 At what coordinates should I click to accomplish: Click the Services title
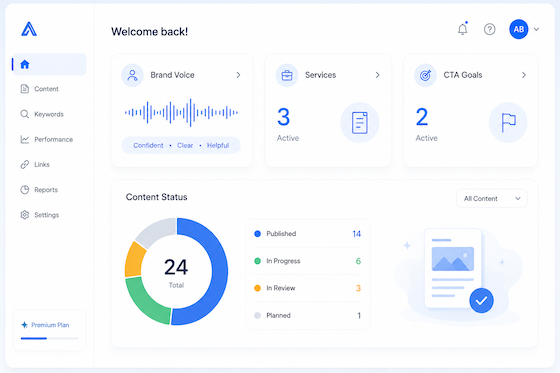320,75
